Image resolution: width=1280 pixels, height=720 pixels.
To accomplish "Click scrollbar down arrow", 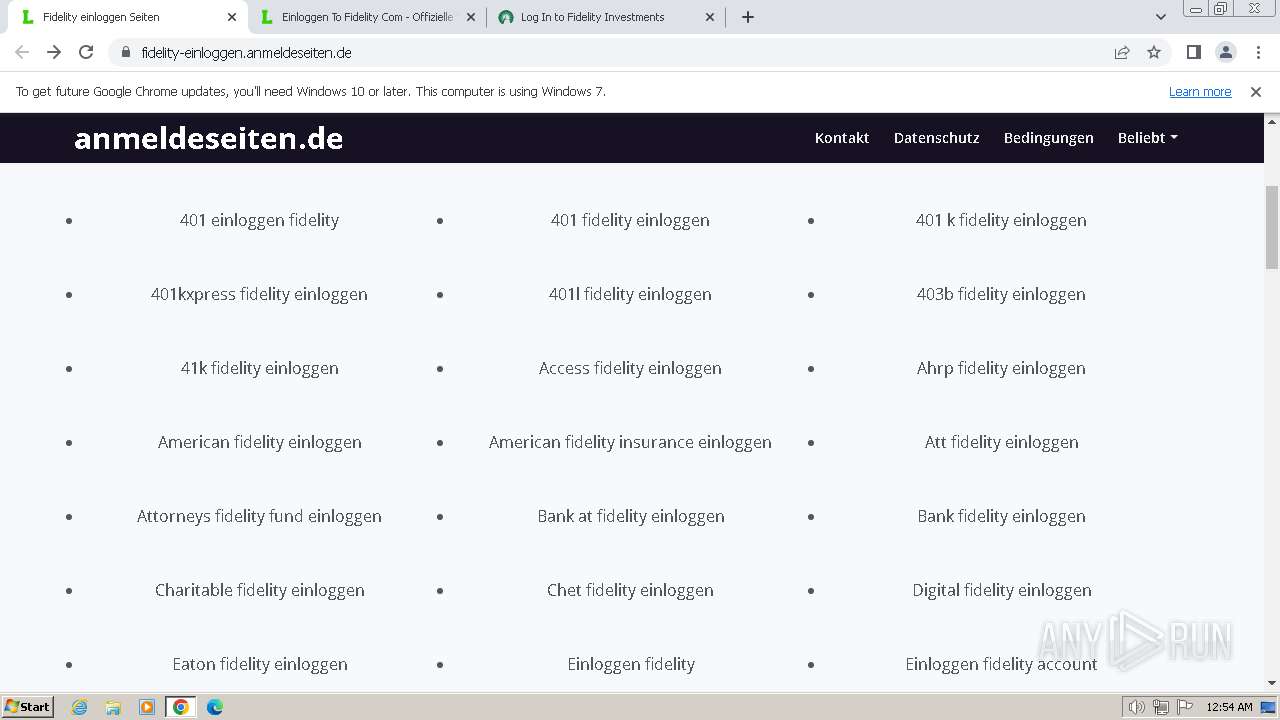I will point(1272,683).
